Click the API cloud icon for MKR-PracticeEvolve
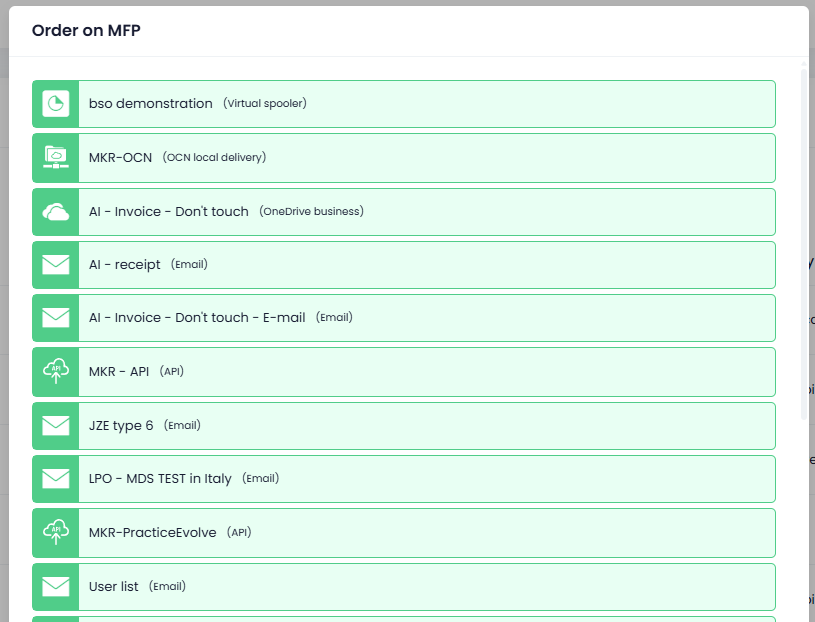815x622 pixels. point(55,533)
